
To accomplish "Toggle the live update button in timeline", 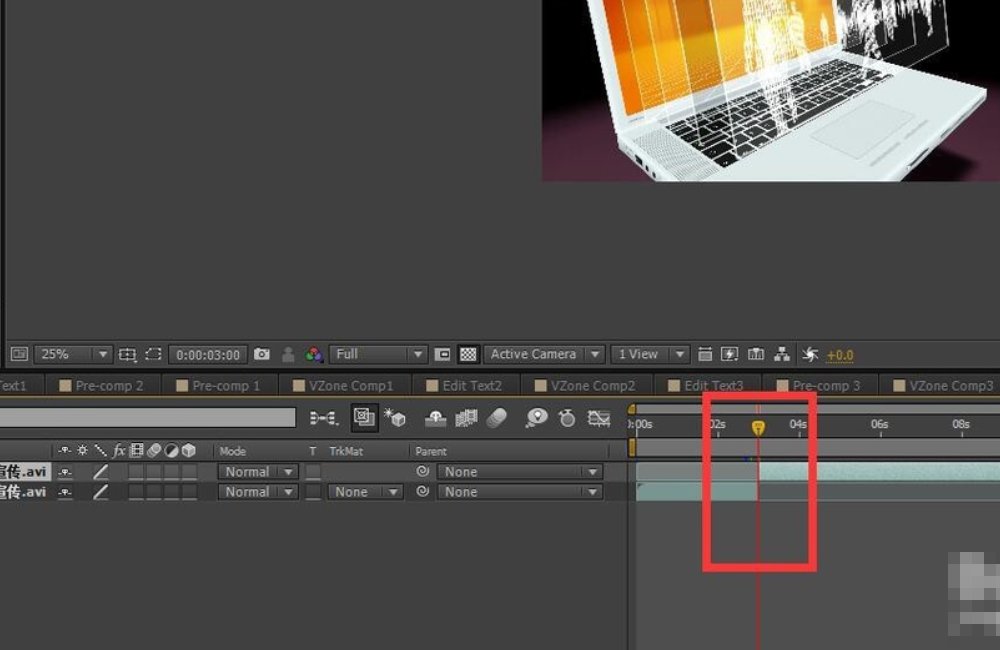I will (x=364, y=418).
